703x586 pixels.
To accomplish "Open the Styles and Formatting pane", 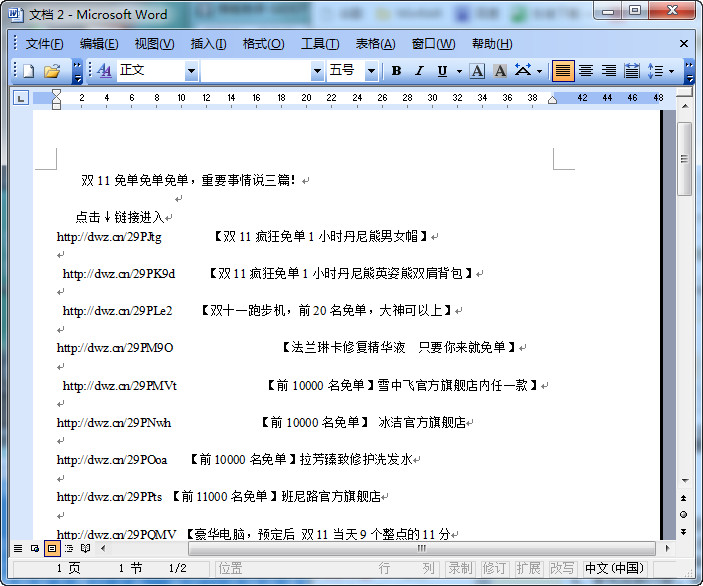I will tap(104, 71).
